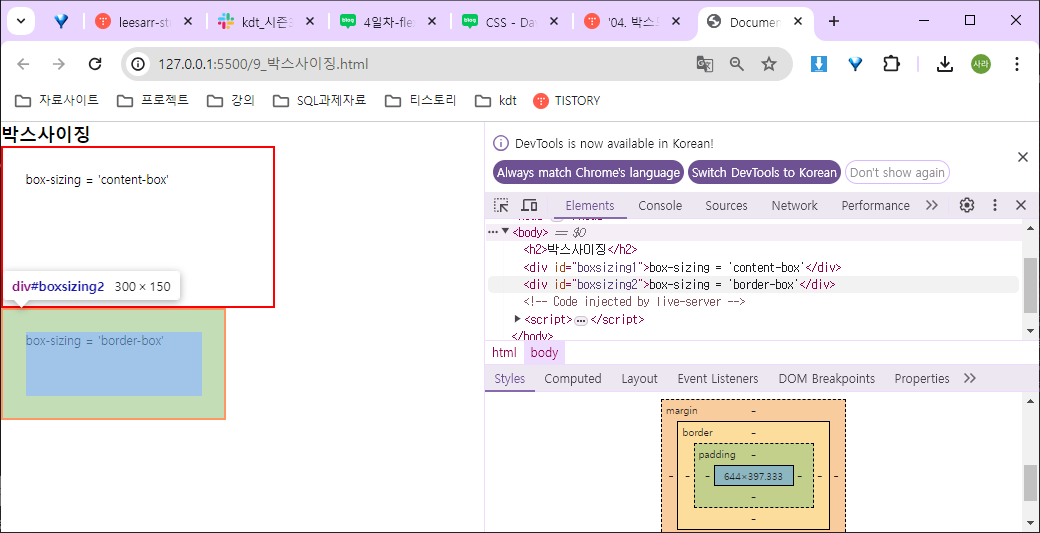Open the DOM Breakpoints tab
This screenshot has width=1040, height=533.
[826, 379]
